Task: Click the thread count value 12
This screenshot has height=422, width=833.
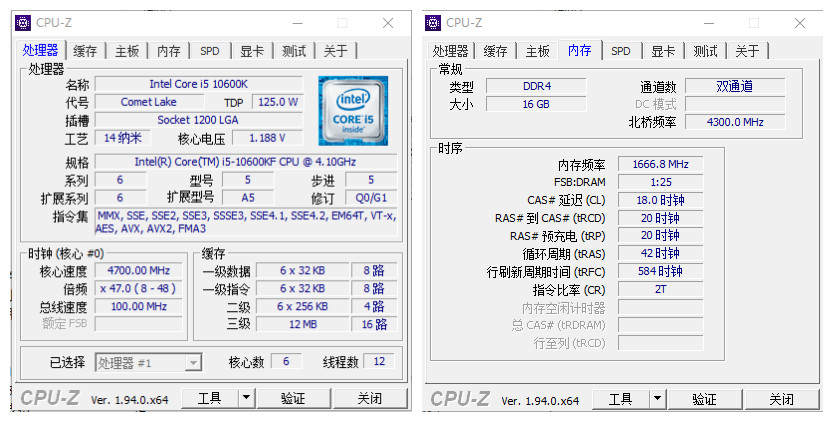Action: tap(379, 362)
